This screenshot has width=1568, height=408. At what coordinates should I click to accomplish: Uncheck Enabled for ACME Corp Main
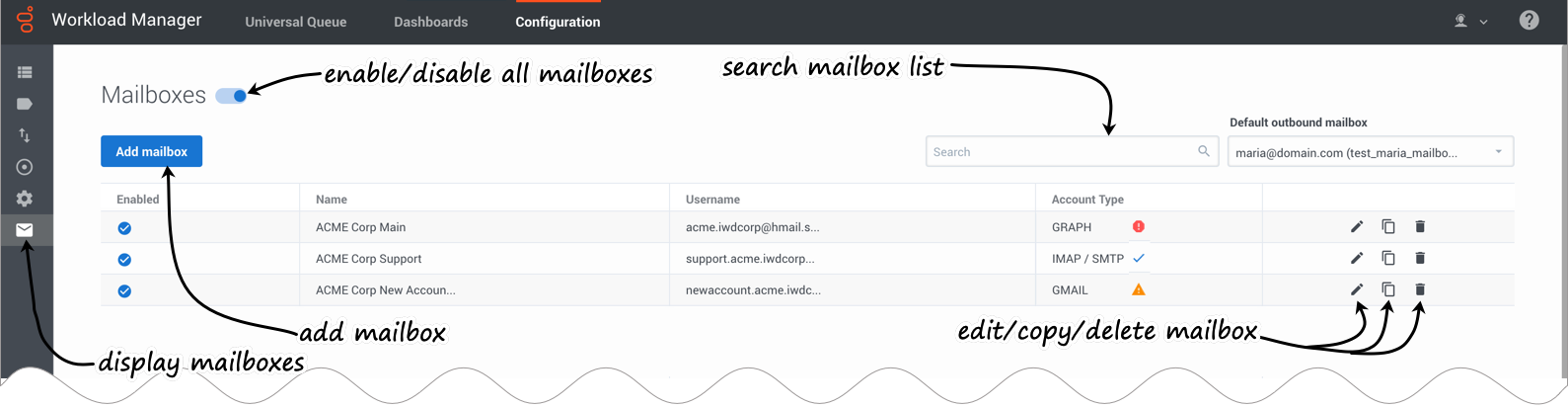coord(125,228)
